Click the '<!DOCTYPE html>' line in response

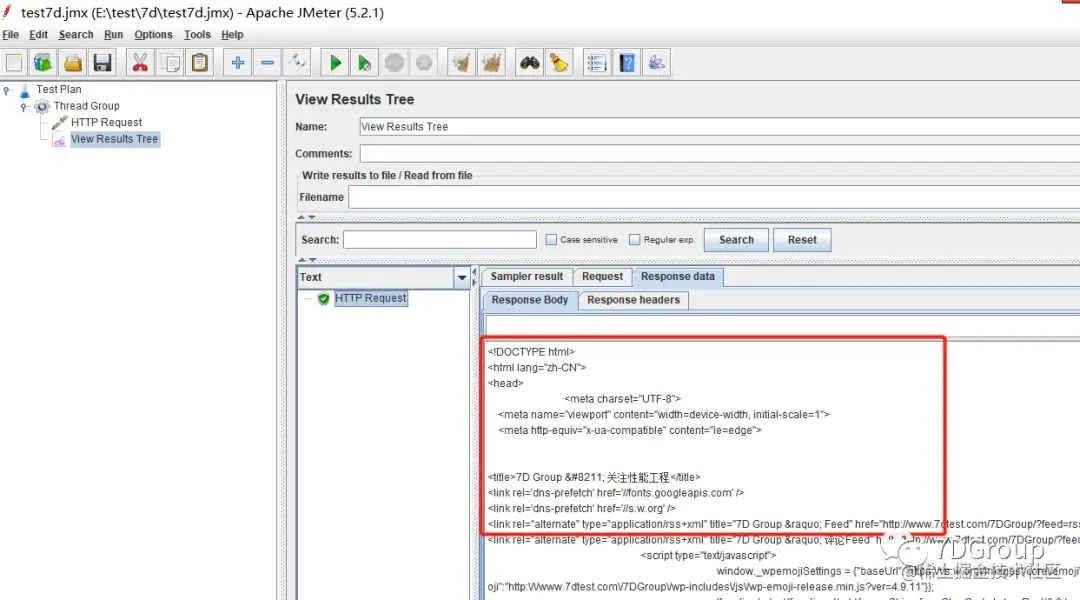coord(531,352)
